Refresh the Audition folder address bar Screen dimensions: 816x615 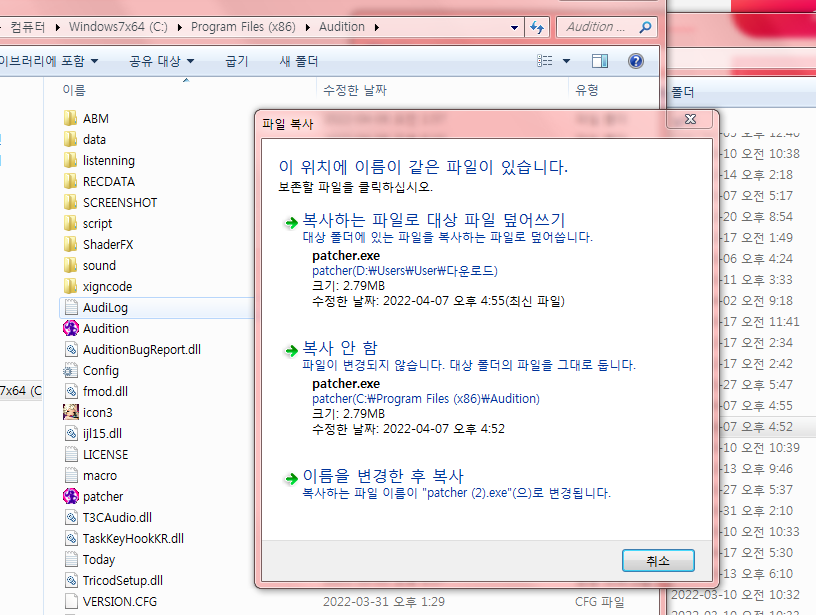tap(537, 27)
